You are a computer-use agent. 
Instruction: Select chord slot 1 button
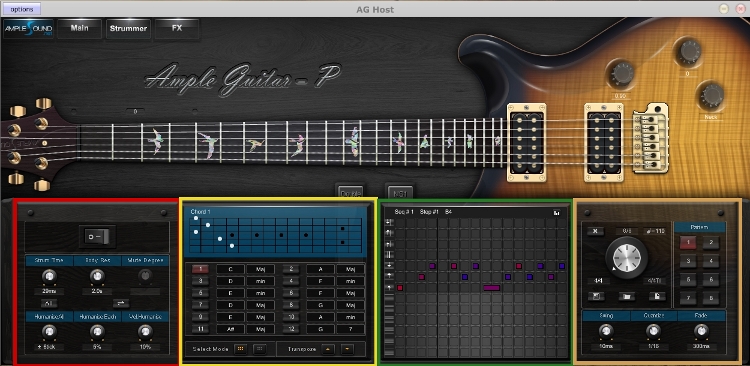point(200,269)
